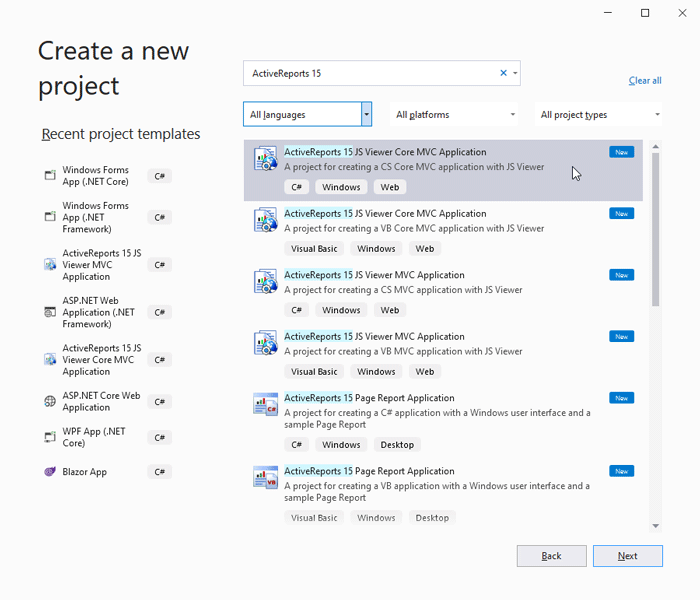The image size is (700, 600).
Task: Click the template list scrollbar thumb
Action: point(655,229)
